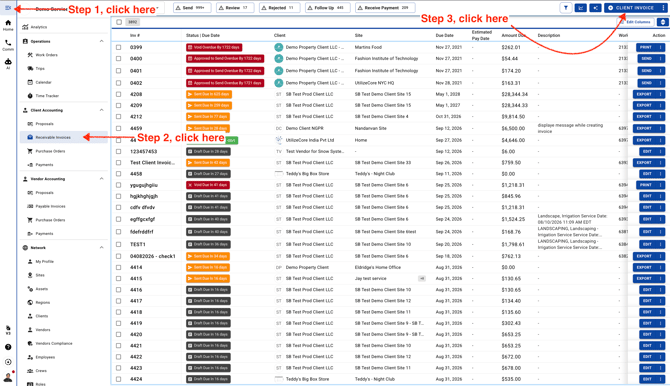The width and height of the screenshot is (670, 386).
Task: Click the share icon button
Action: 595,8
